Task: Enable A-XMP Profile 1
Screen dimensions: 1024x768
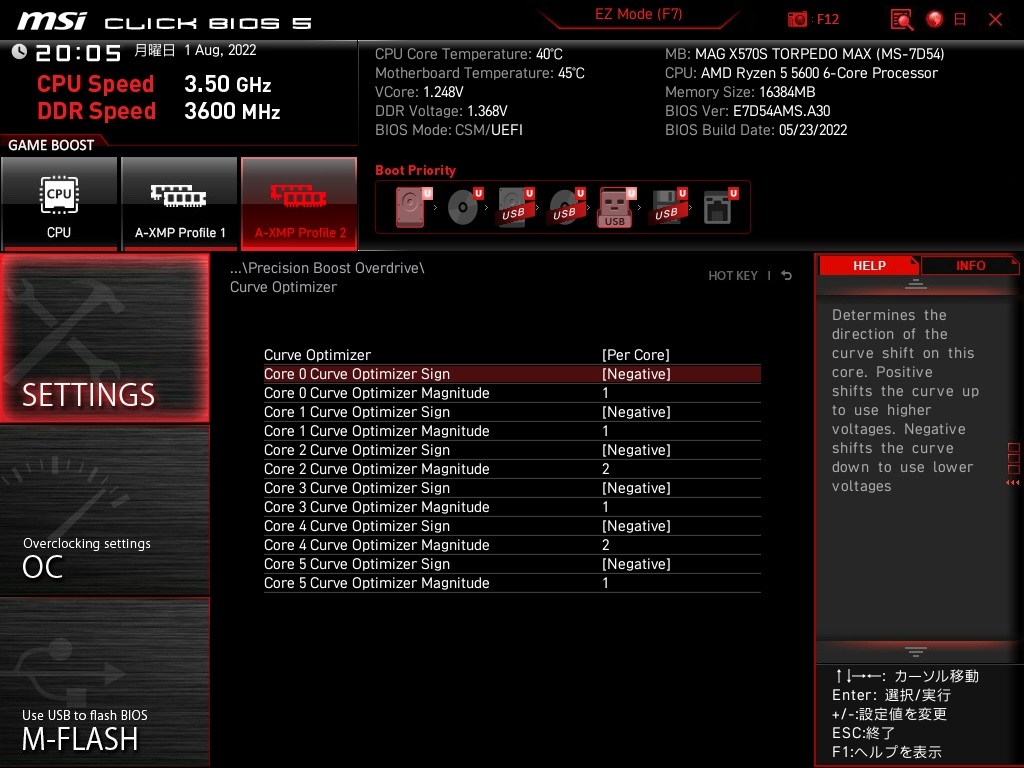Action: tap(180, 204)
